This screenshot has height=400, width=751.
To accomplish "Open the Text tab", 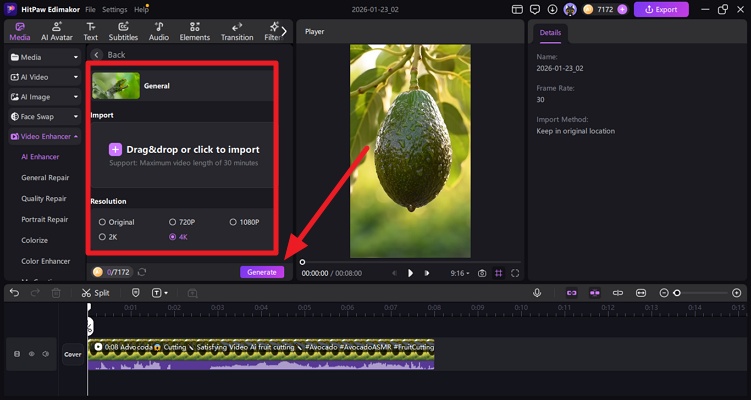I will (x=91, y=32).
